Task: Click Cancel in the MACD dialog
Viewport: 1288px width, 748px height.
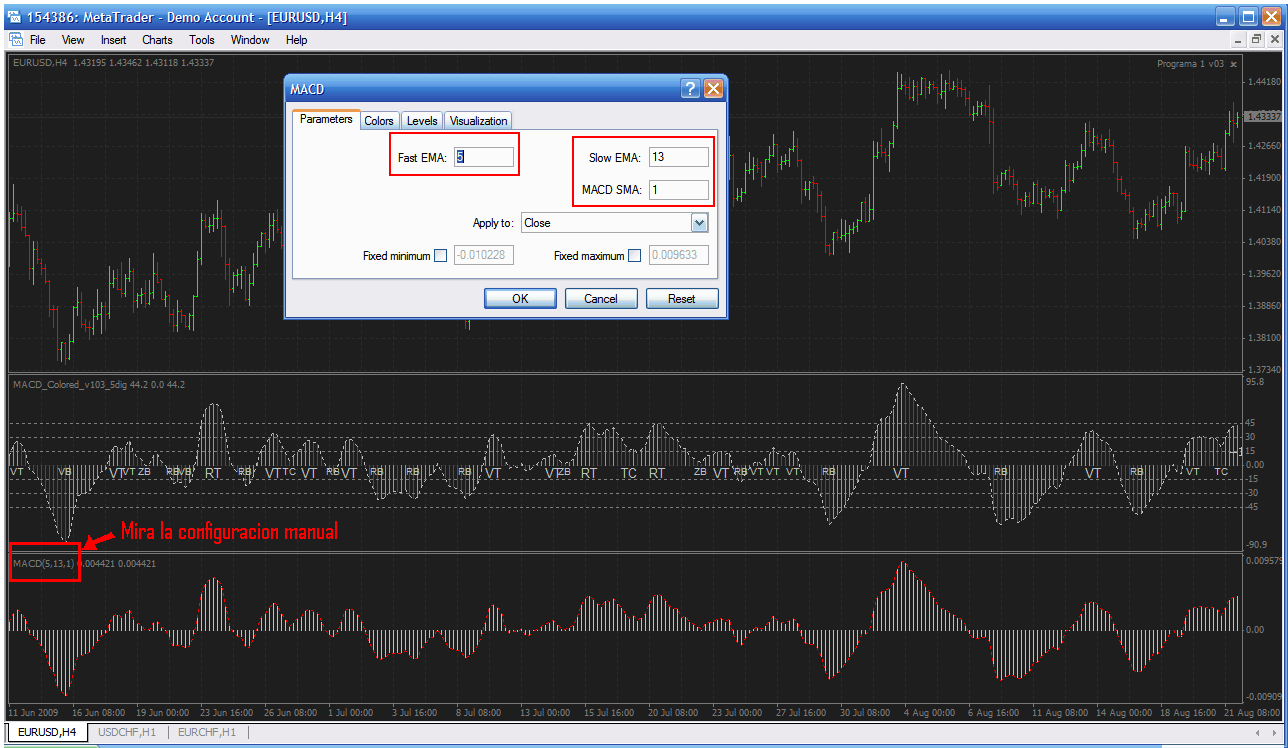Action: pyautogui.click(x=601, y=298)
